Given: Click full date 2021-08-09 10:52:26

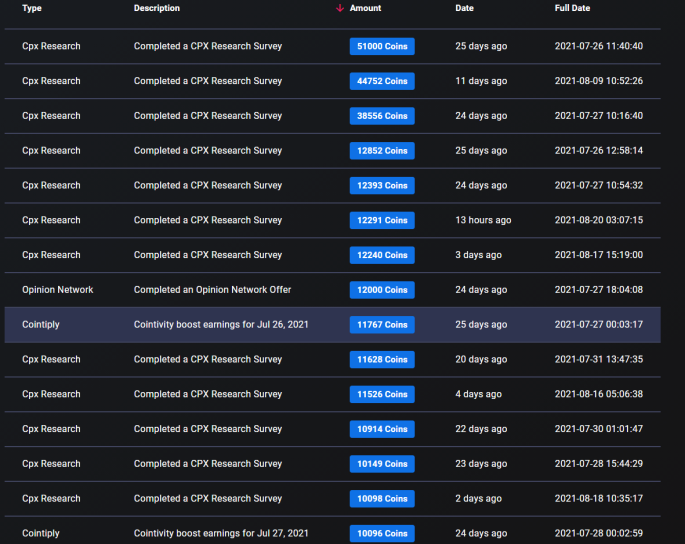Looking at the screenshot, I should pos(599,81).
